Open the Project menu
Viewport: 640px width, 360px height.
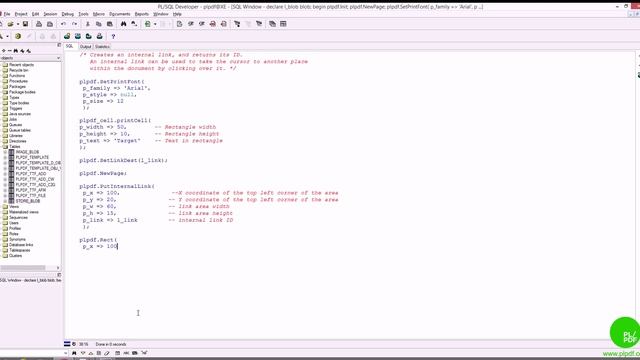[x=21, y=14]
